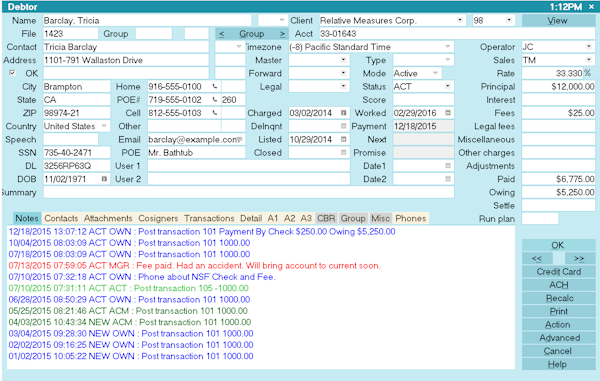
Task: Click the Summary input field
Action: click(249, 192)
